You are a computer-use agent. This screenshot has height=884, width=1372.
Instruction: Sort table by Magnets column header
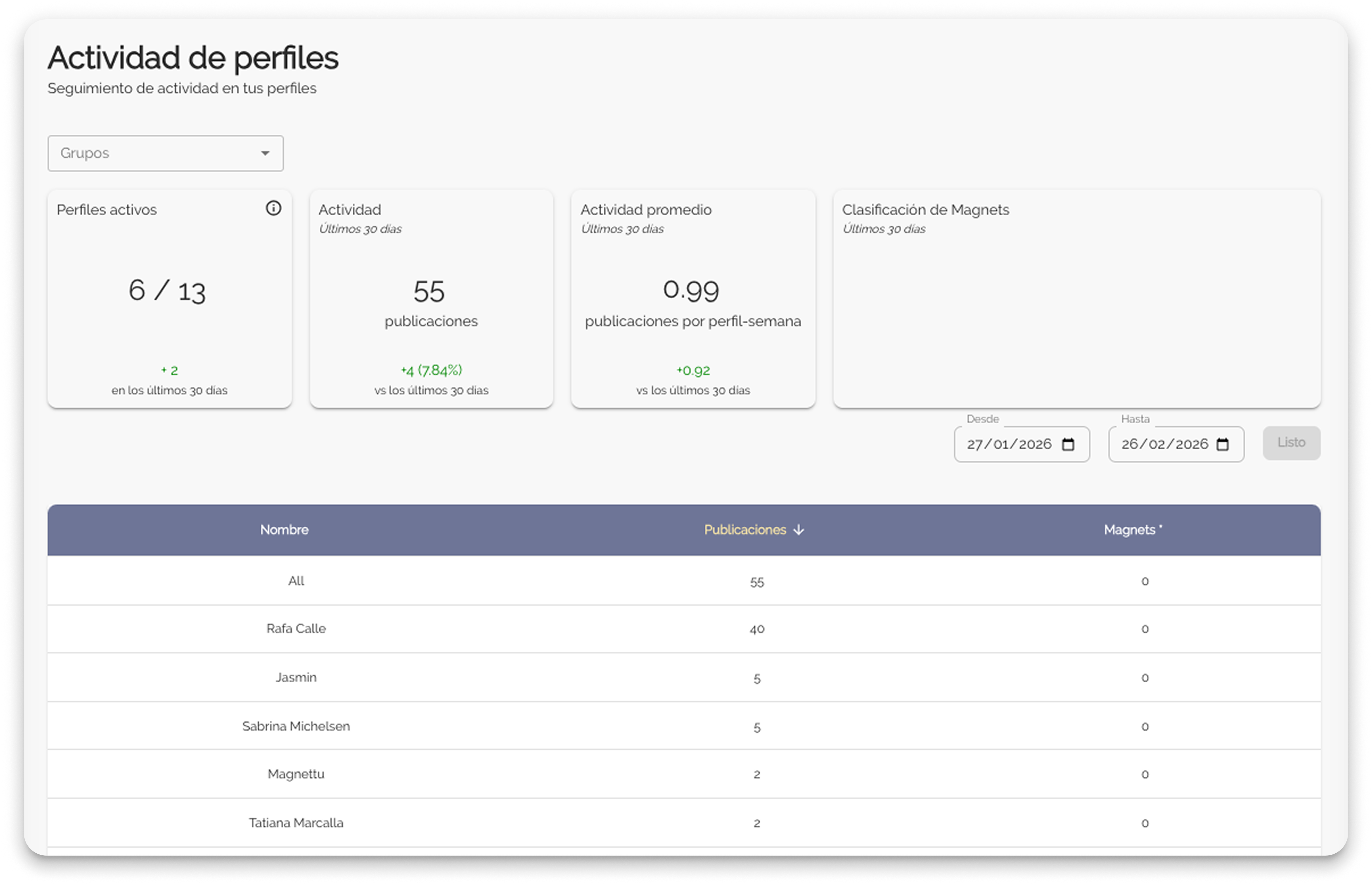(x=1129, y=530)
